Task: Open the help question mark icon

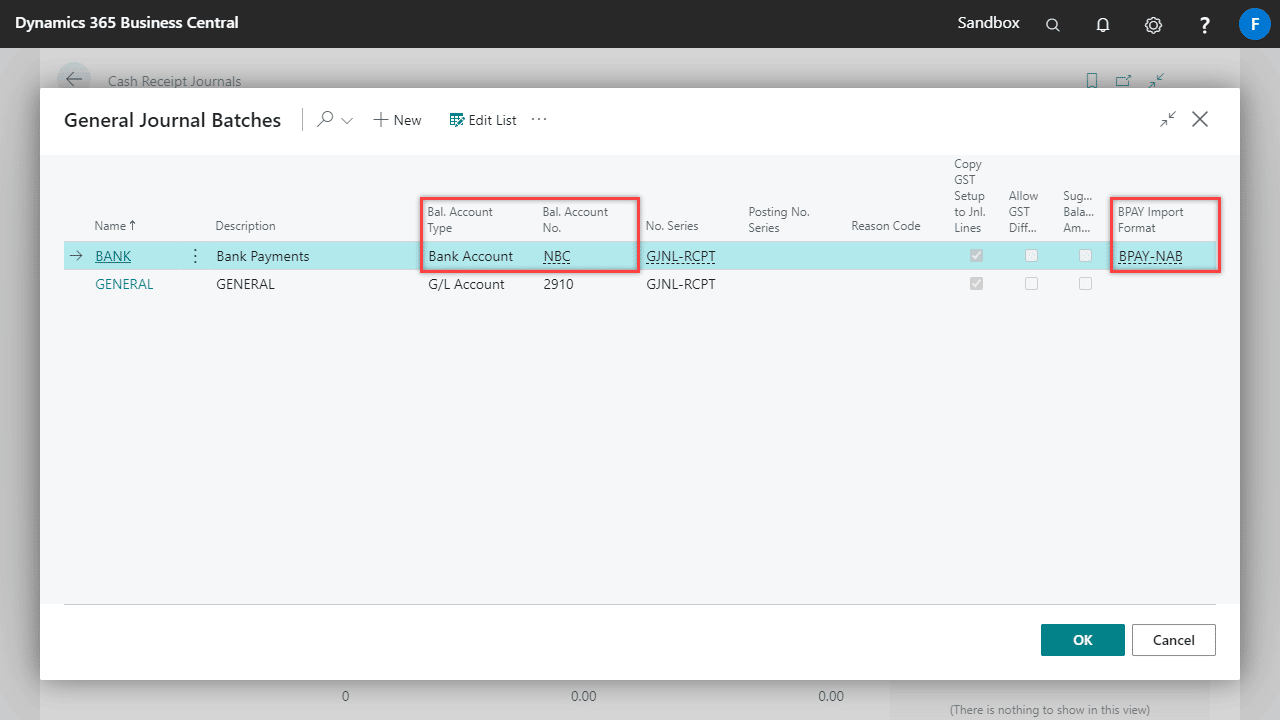Action: [1205, 25]
